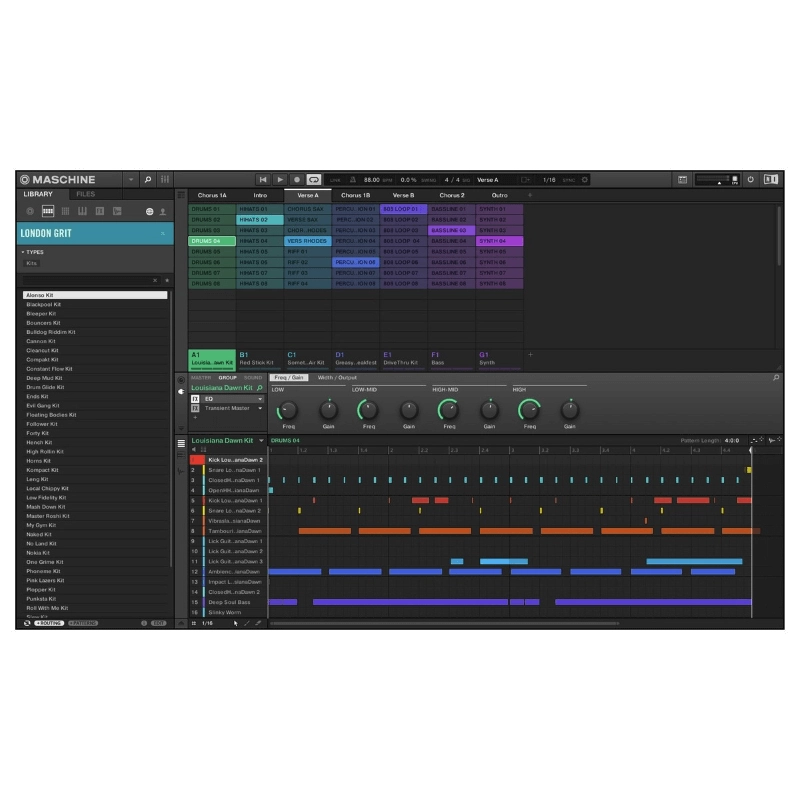Switch to the FILES tab
The height and width of the screenshot is (800, 800).
(86, 194)
